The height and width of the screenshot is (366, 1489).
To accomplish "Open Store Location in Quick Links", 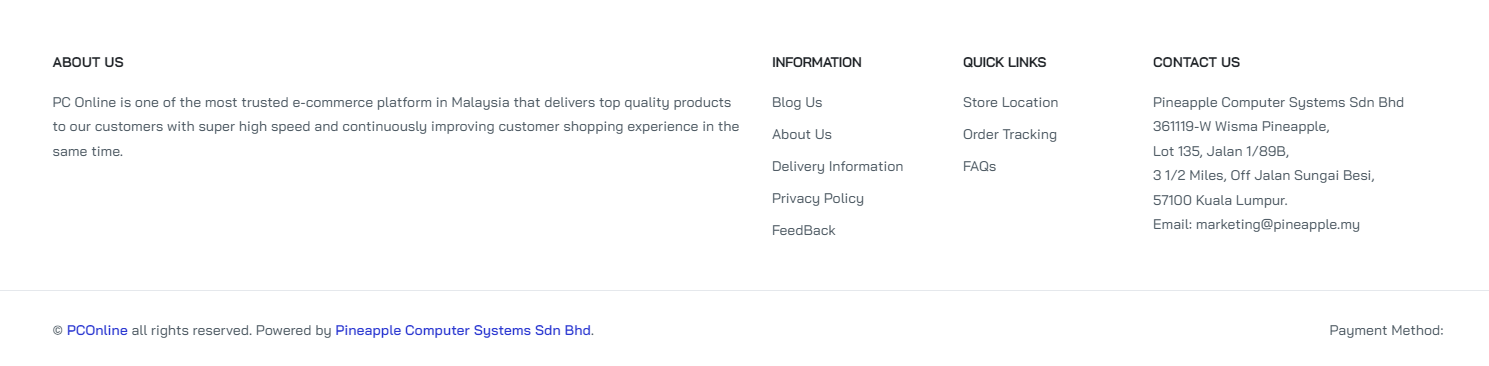I will pos(1010,102).
